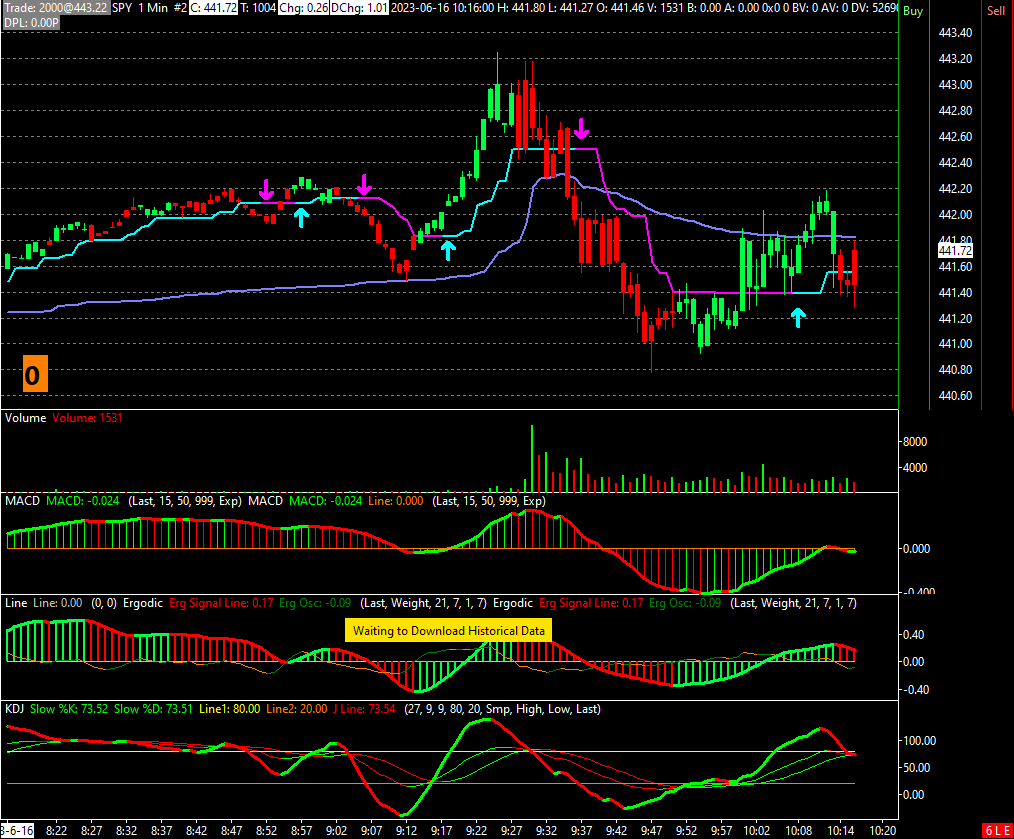Click the 'Trade: 2000@443.22' header text
This screenshot has width=1014, height=839.
tap(56, 8)
